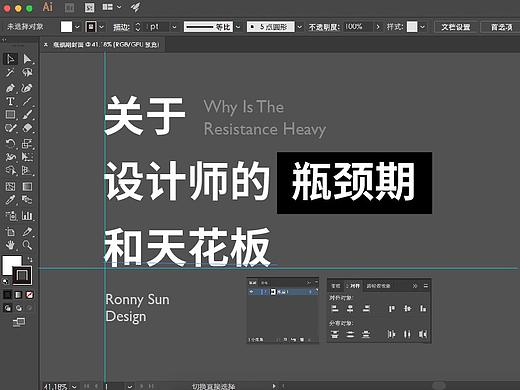Activate the Gradient tool
The width and height of the screenshot is (520, 390).
point(27,186)
